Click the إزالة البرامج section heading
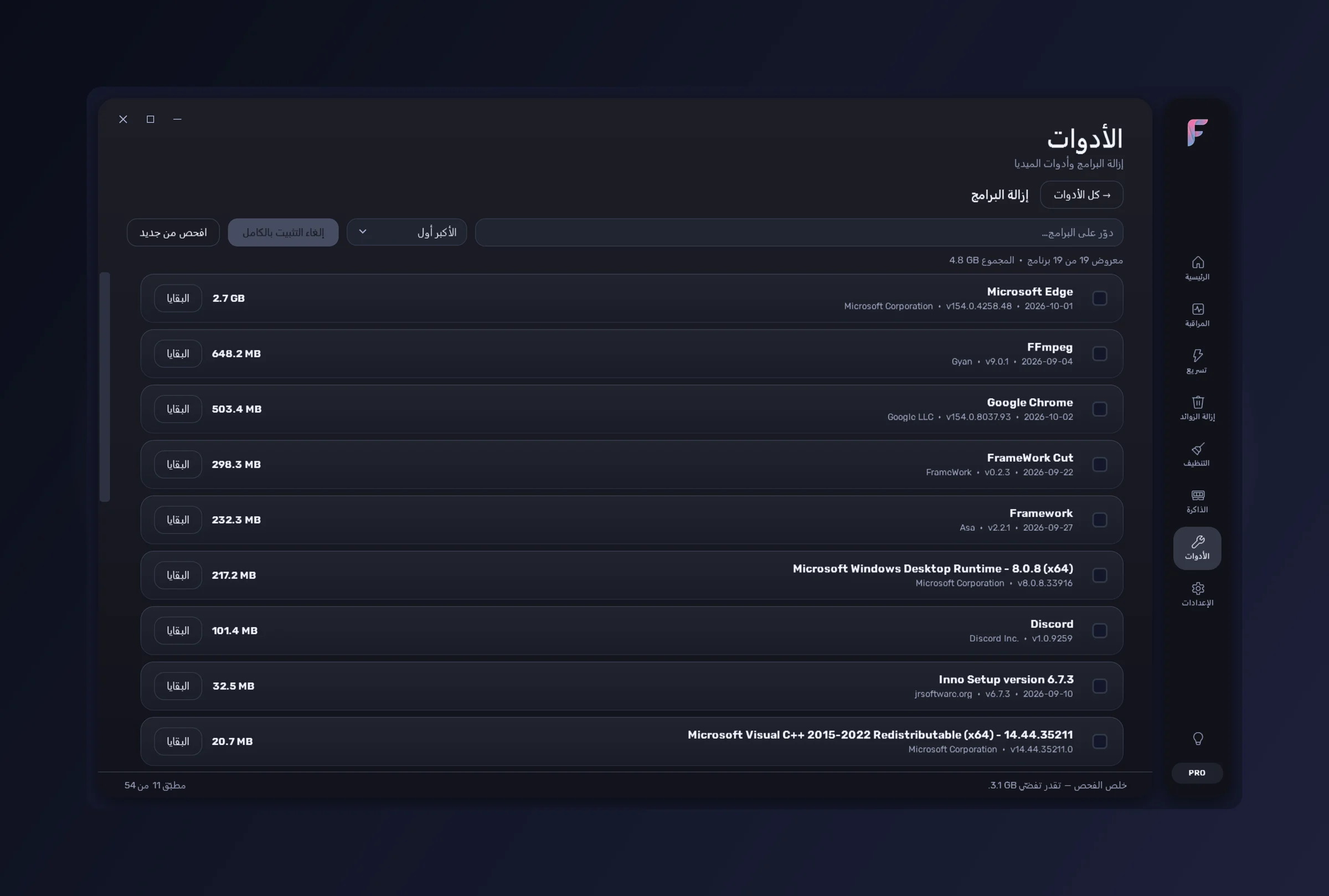1329x896 pixels. click(x=1000, y=195)
